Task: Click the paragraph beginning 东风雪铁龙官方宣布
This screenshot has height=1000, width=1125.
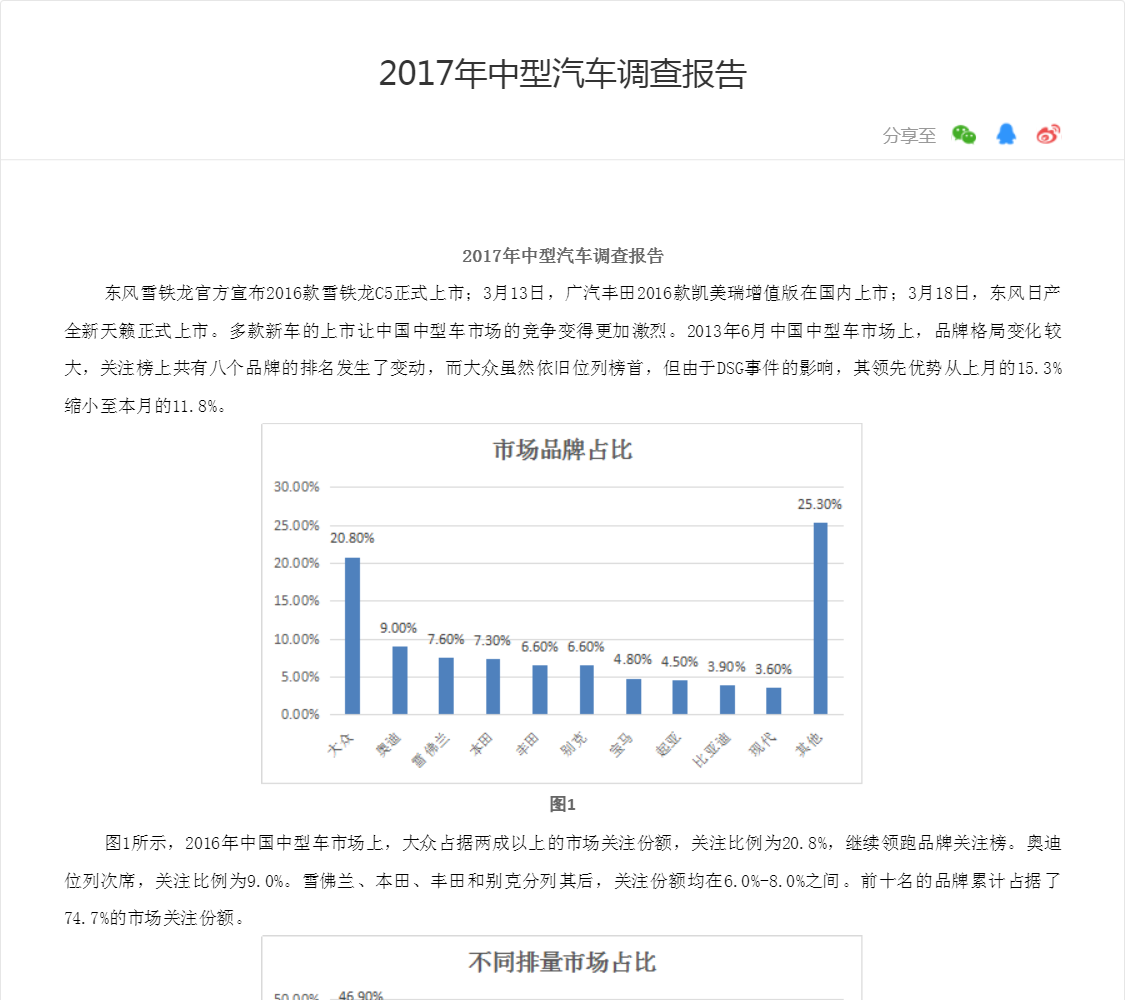Action: (562, 349)
